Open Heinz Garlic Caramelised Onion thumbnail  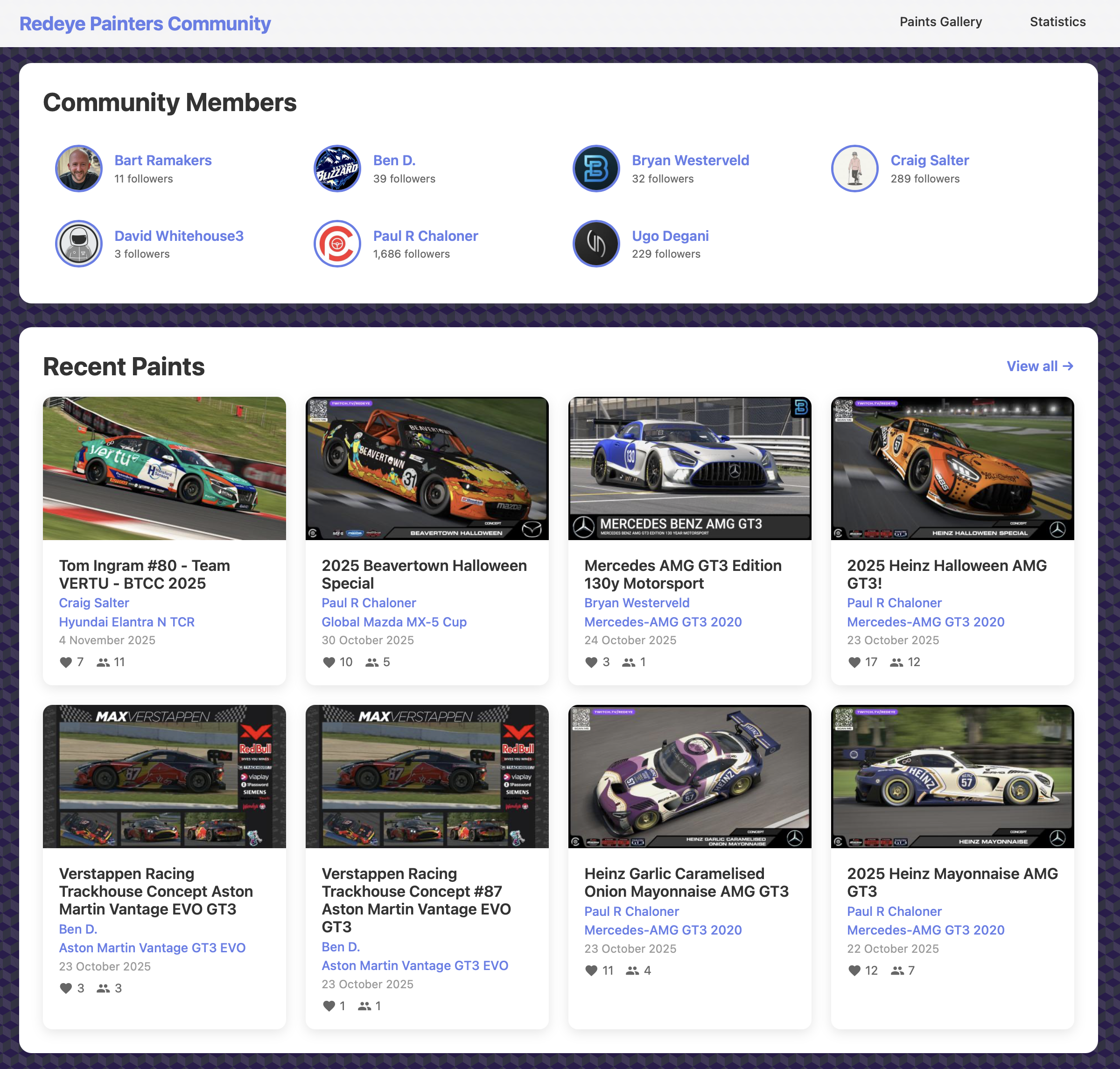point(690,777)
